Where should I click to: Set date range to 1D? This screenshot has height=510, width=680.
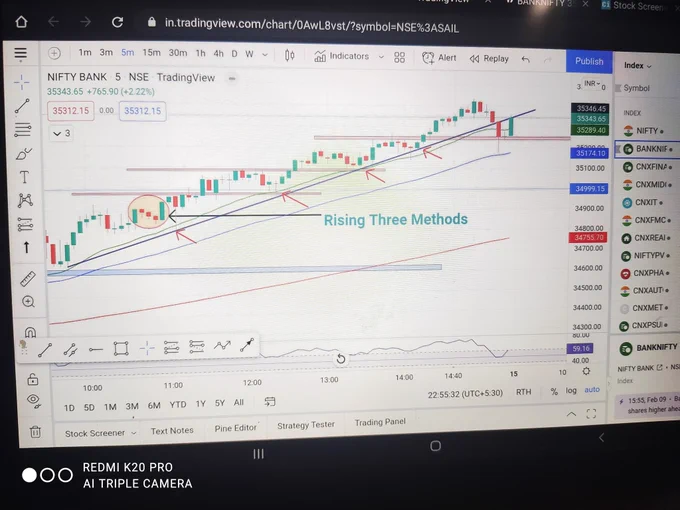[69, 408]
